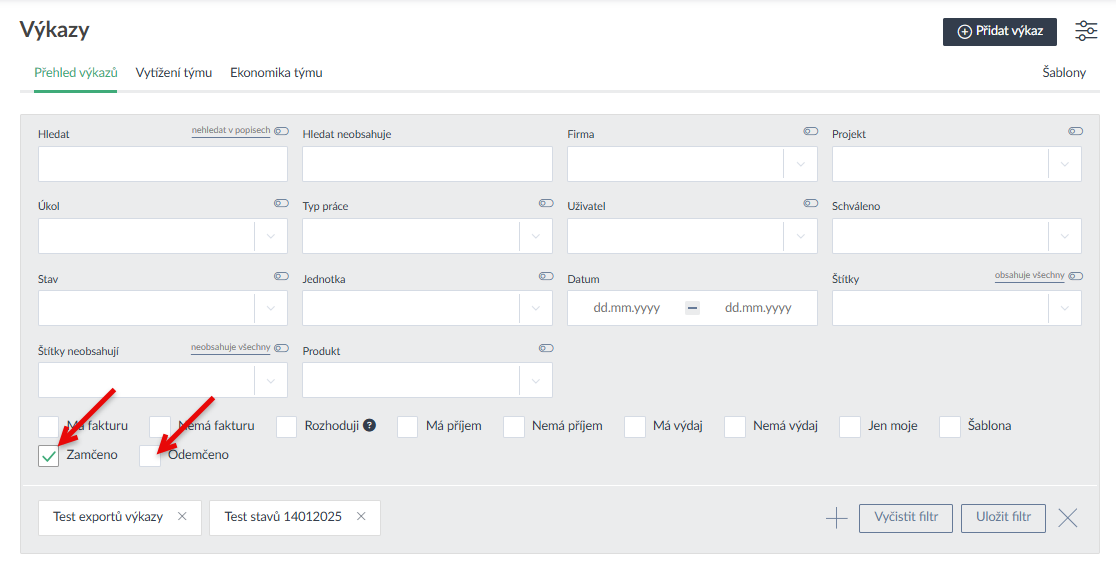The width and height of the screenshot is (1116, 561).
Task: Enable the Jen moje checkbox
Action: pos(850,427)
